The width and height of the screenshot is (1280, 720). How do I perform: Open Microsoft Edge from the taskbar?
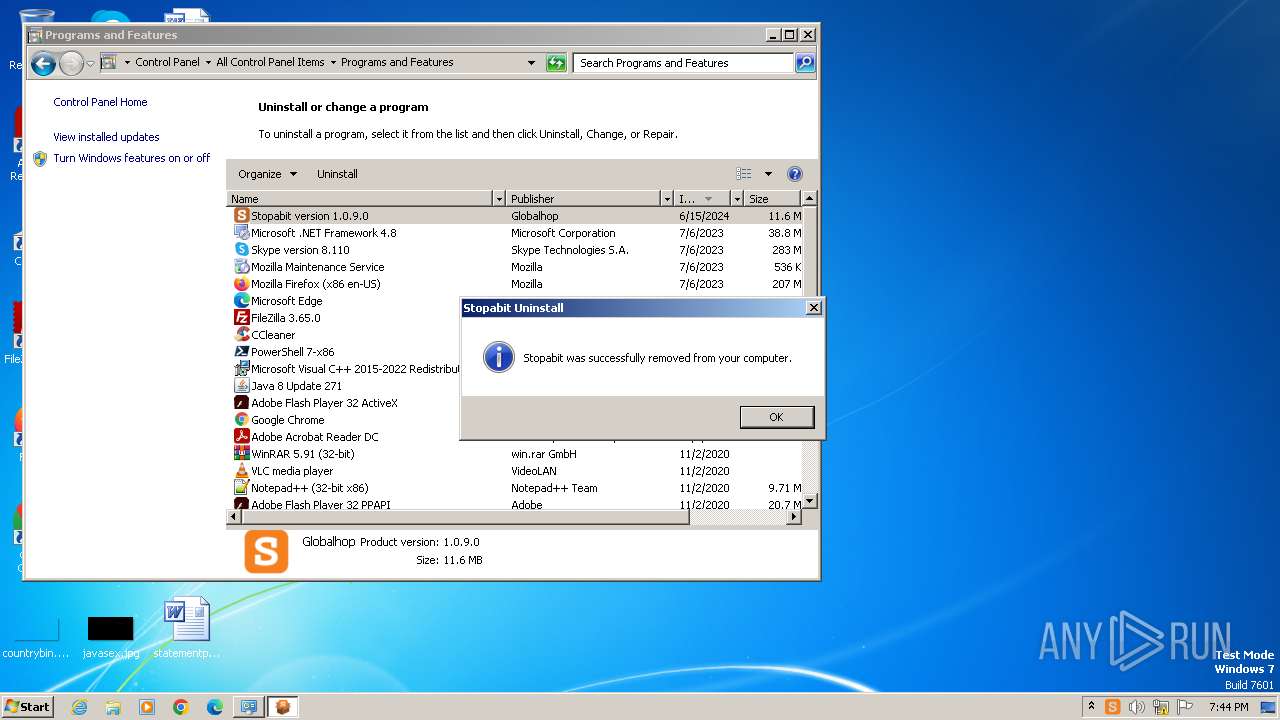[x=214, y=707]
